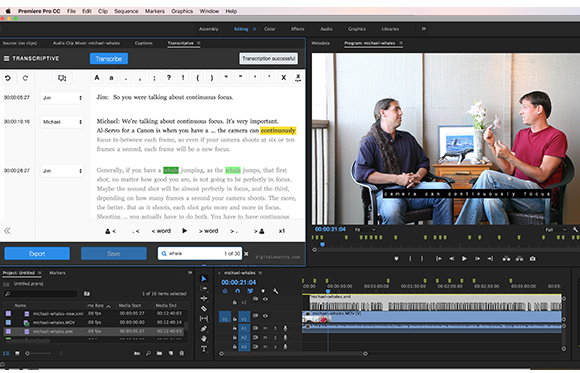Open Michael speaker dropdown

[x=62, y=122]
